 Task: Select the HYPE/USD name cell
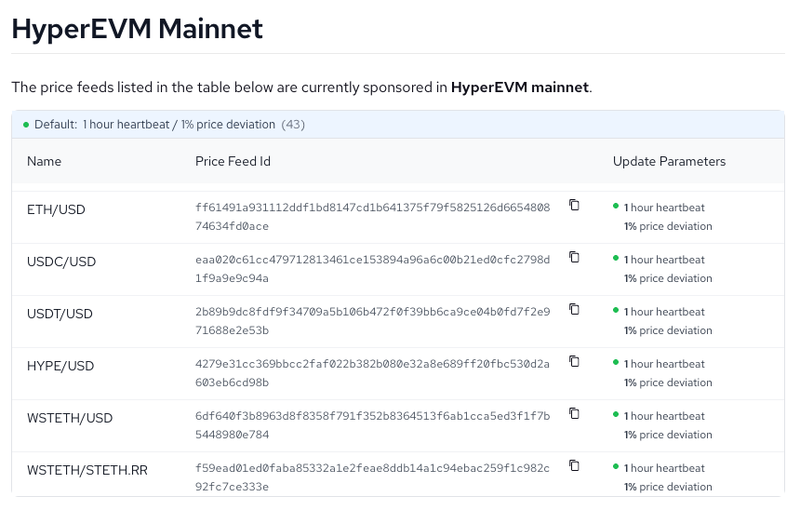[x=60, y=366]
